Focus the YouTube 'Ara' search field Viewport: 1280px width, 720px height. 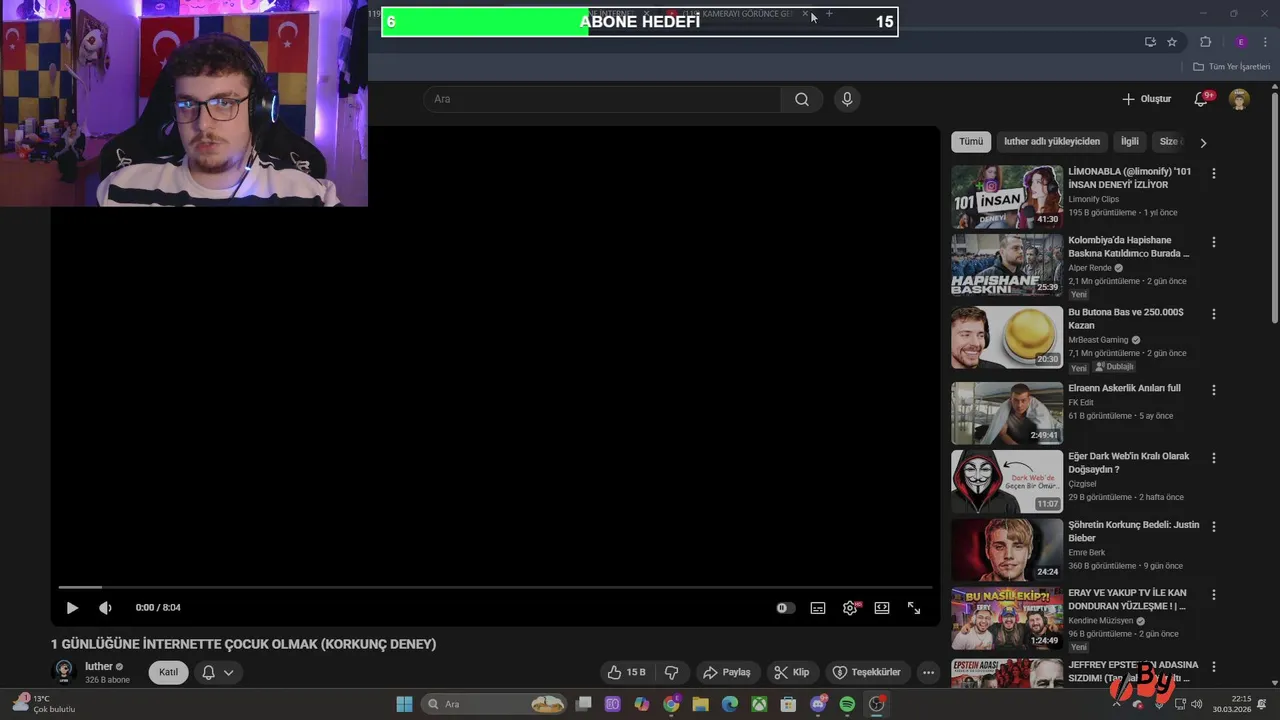click(x=602, y=99)
